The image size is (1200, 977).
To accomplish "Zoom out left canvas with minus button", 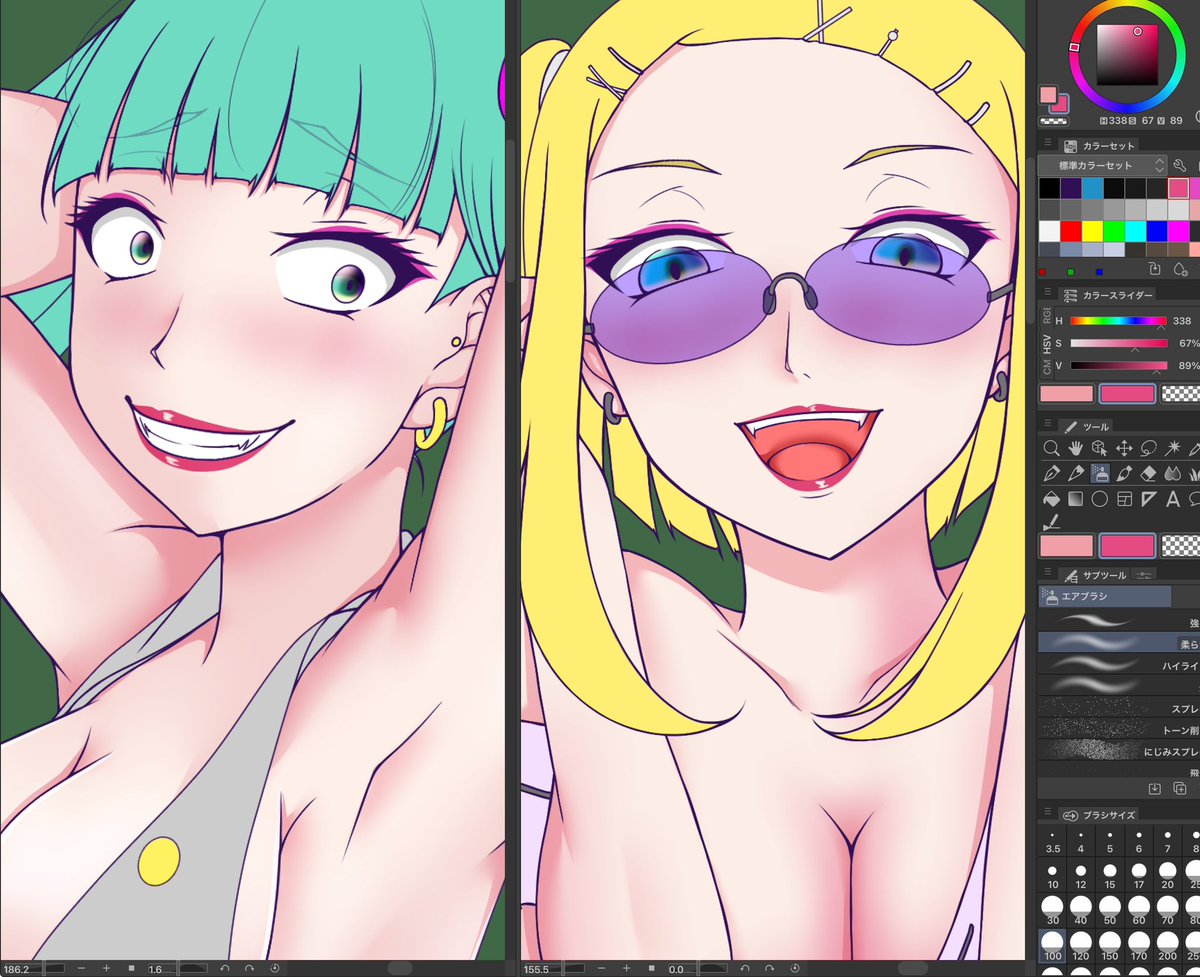I will [81, 969].
